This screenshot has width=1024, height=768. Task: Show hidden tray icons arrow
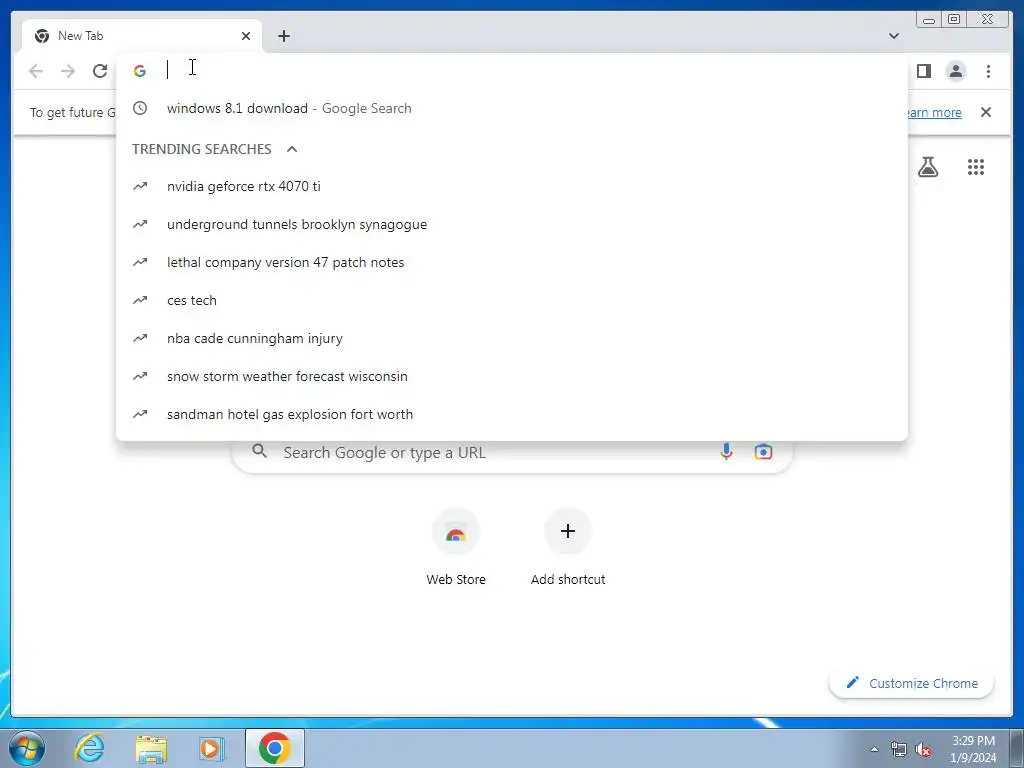point(874,749)
